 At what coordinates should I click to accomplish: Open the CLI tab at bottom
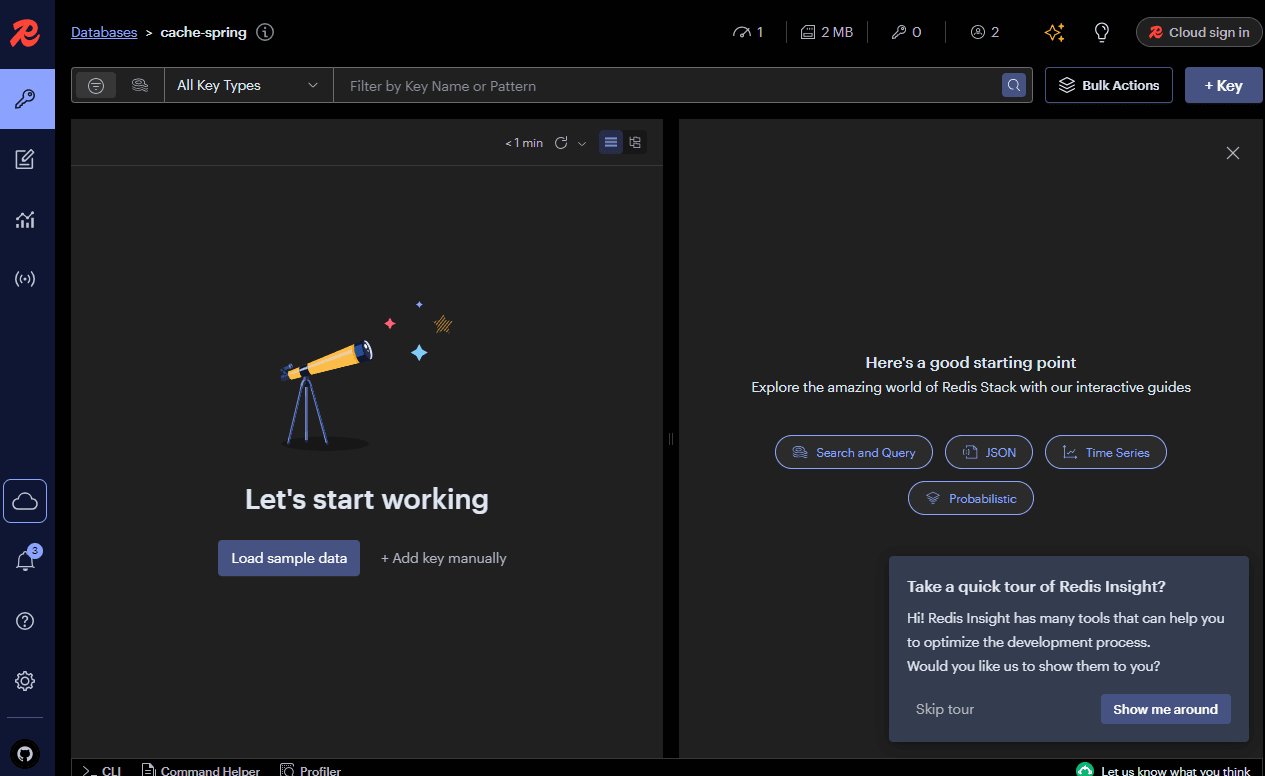tap(102, 770)
